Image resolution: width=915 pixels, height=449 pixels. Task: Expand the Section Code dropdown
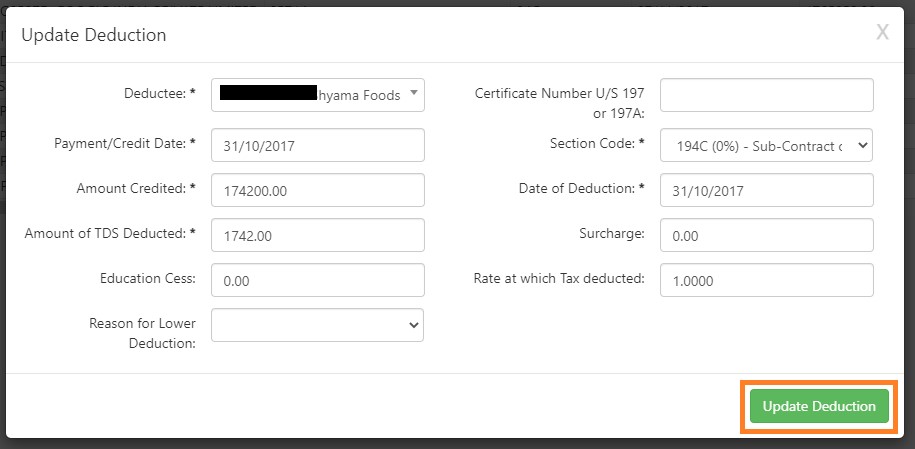point(767,145)
